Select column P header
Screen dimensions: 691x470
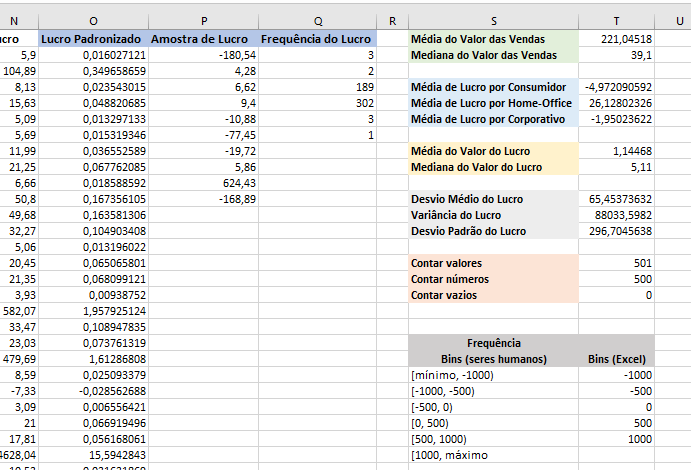point(204,21)
